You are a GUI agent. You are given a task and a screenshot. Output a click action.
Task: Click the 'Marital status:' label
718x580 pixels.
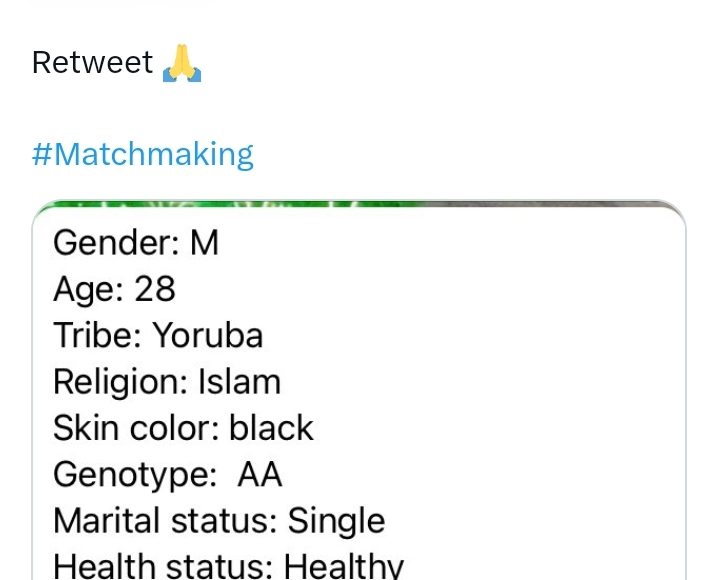tap(165, 521)
